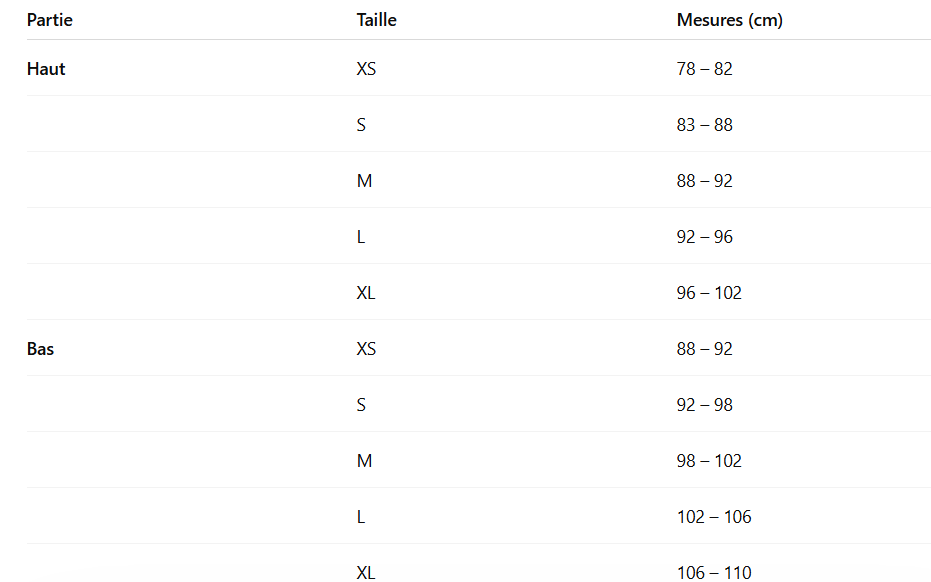This screenshot has width=931, height=582.
Task: Click the M size in Haut section
Action: [364, 181]
